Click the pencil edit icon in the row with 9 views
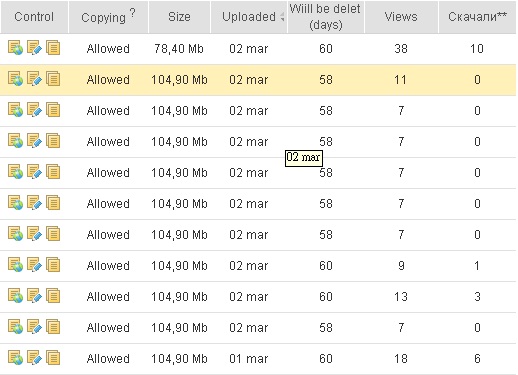The image size is (518, 375). pos(34,265)
